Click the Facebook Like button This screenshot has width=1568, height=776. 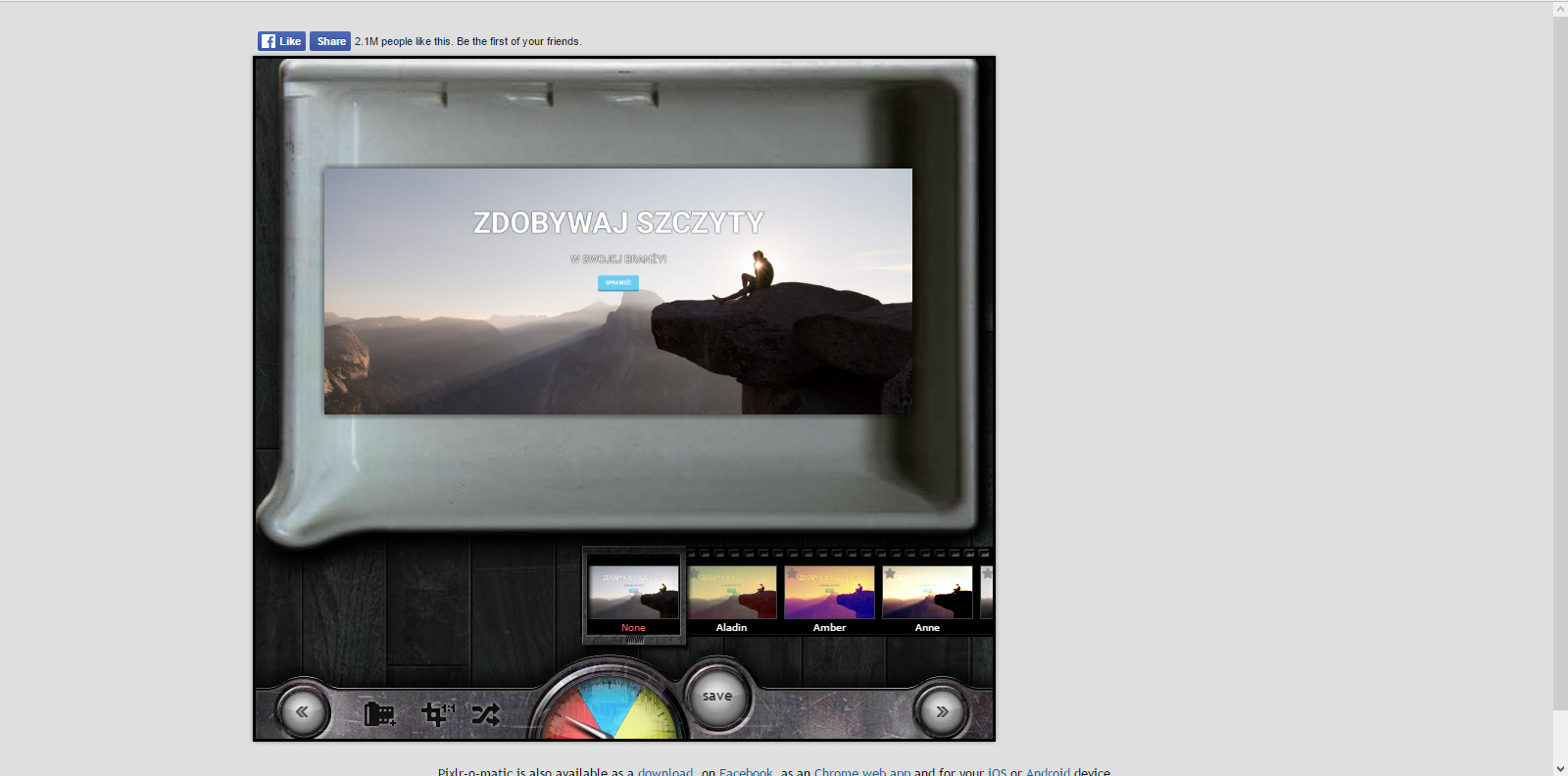(x=281, y=41)
